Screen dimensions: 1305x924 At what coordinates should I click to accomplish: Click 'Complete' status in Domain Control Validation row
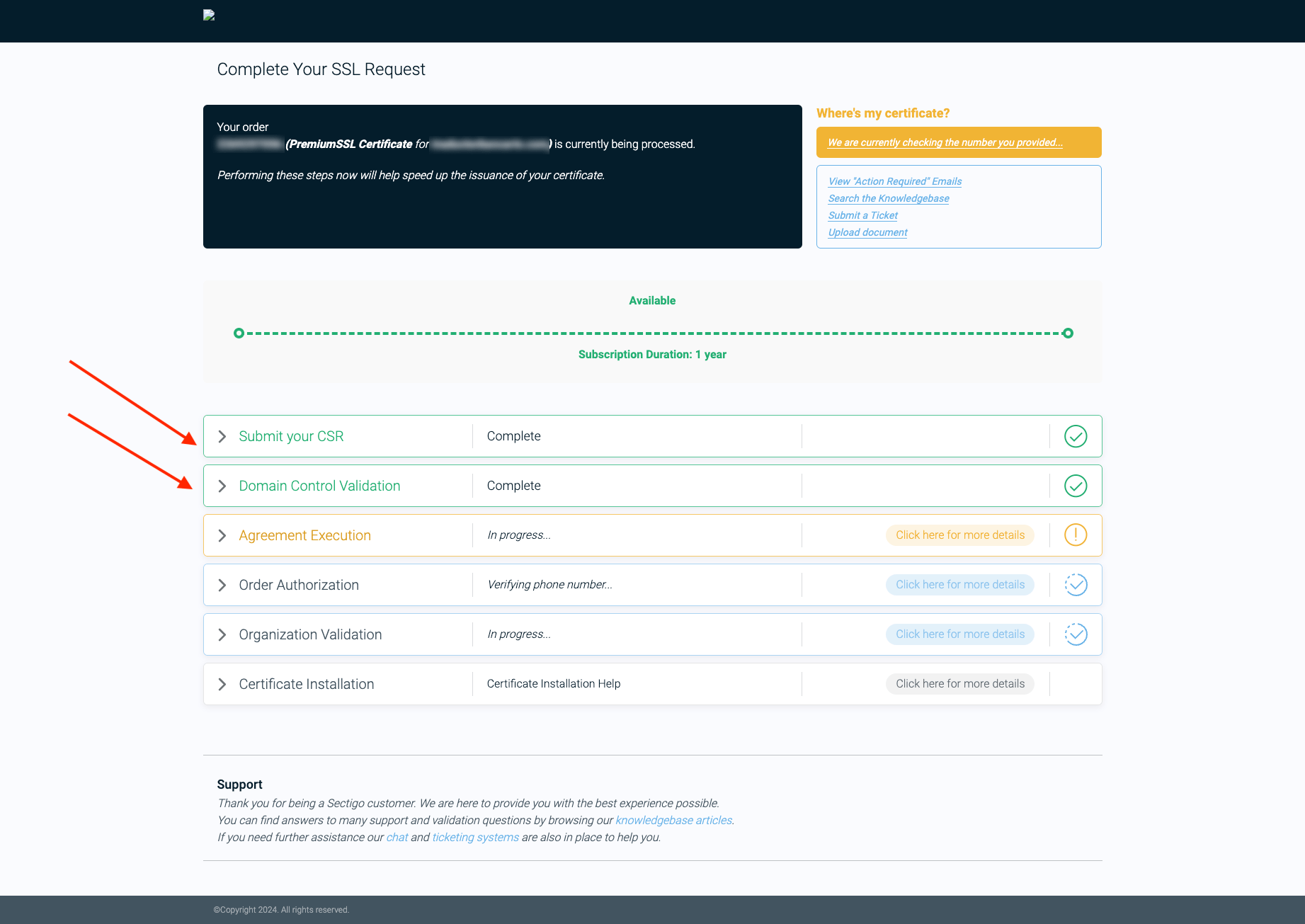point(513,486)
